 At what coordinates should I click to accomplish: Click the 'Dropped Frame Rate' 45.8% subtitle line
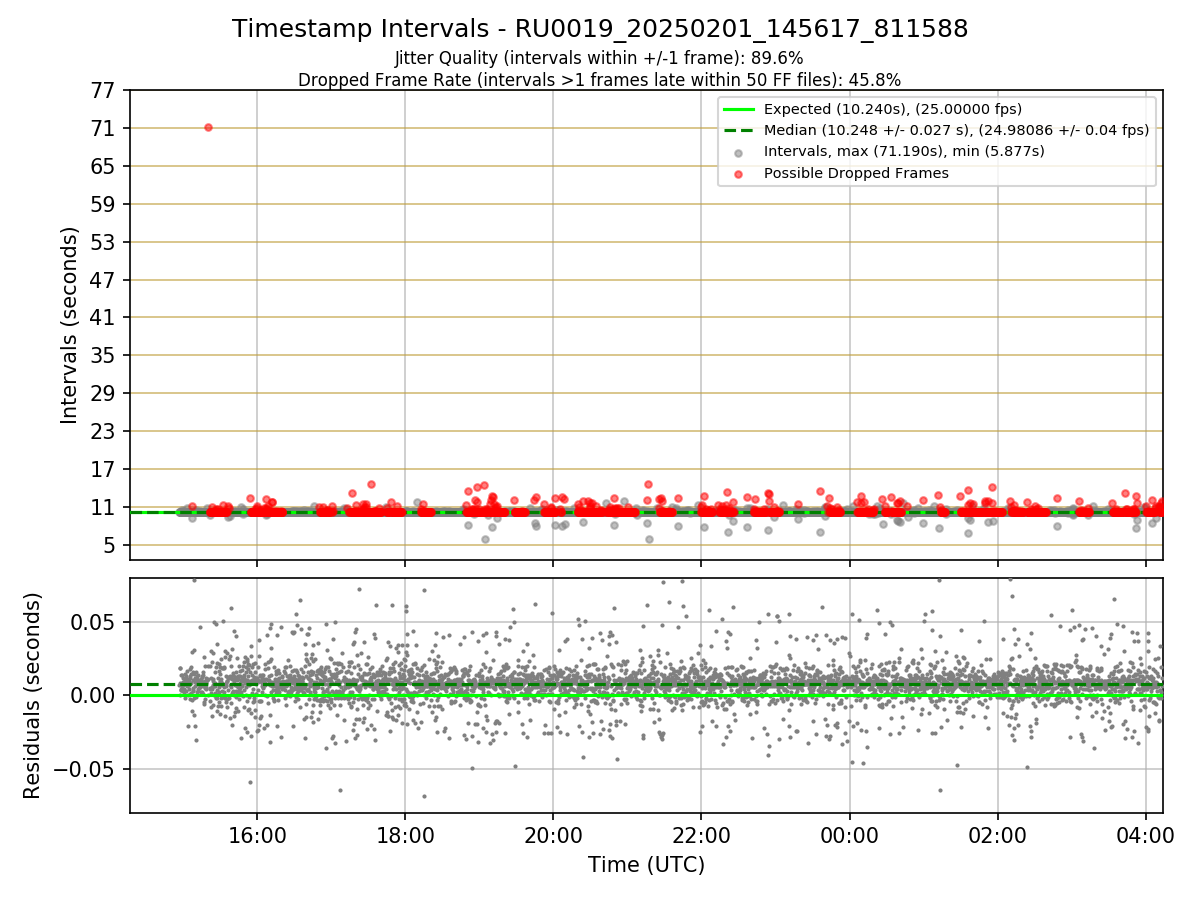tap(599, 80)
